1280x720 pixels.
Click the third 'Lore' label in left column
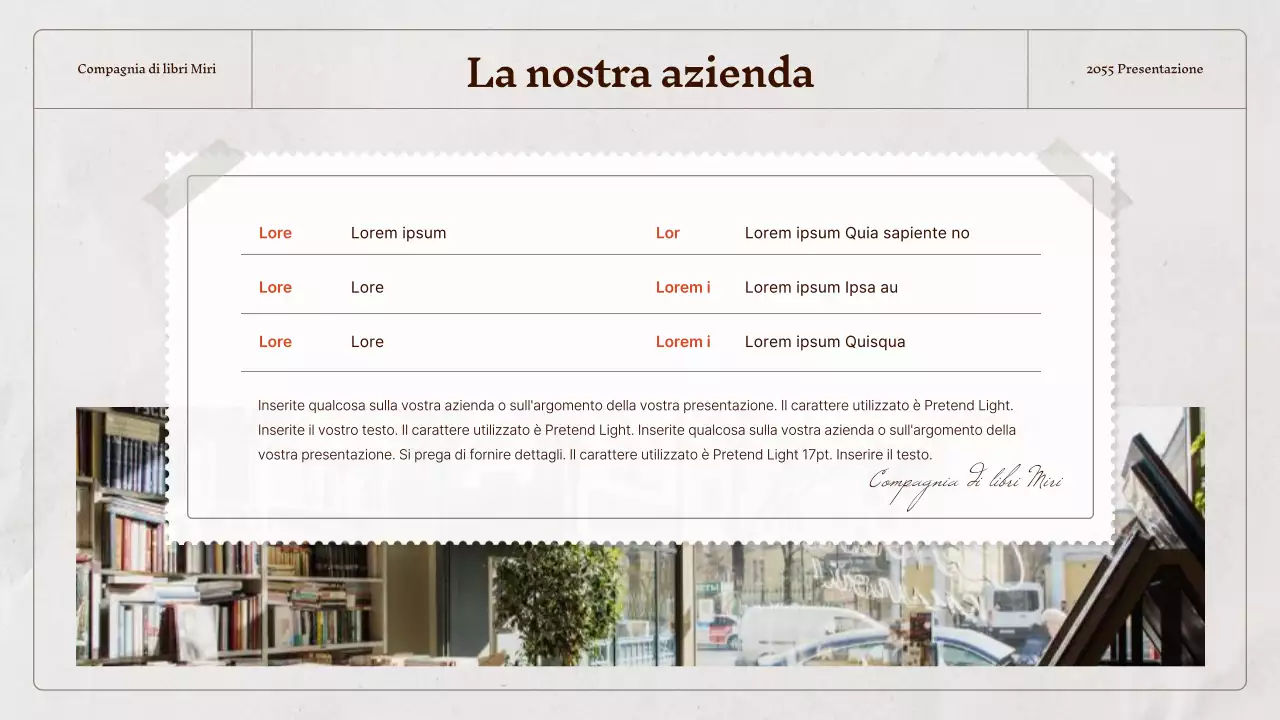coord(275,341)
